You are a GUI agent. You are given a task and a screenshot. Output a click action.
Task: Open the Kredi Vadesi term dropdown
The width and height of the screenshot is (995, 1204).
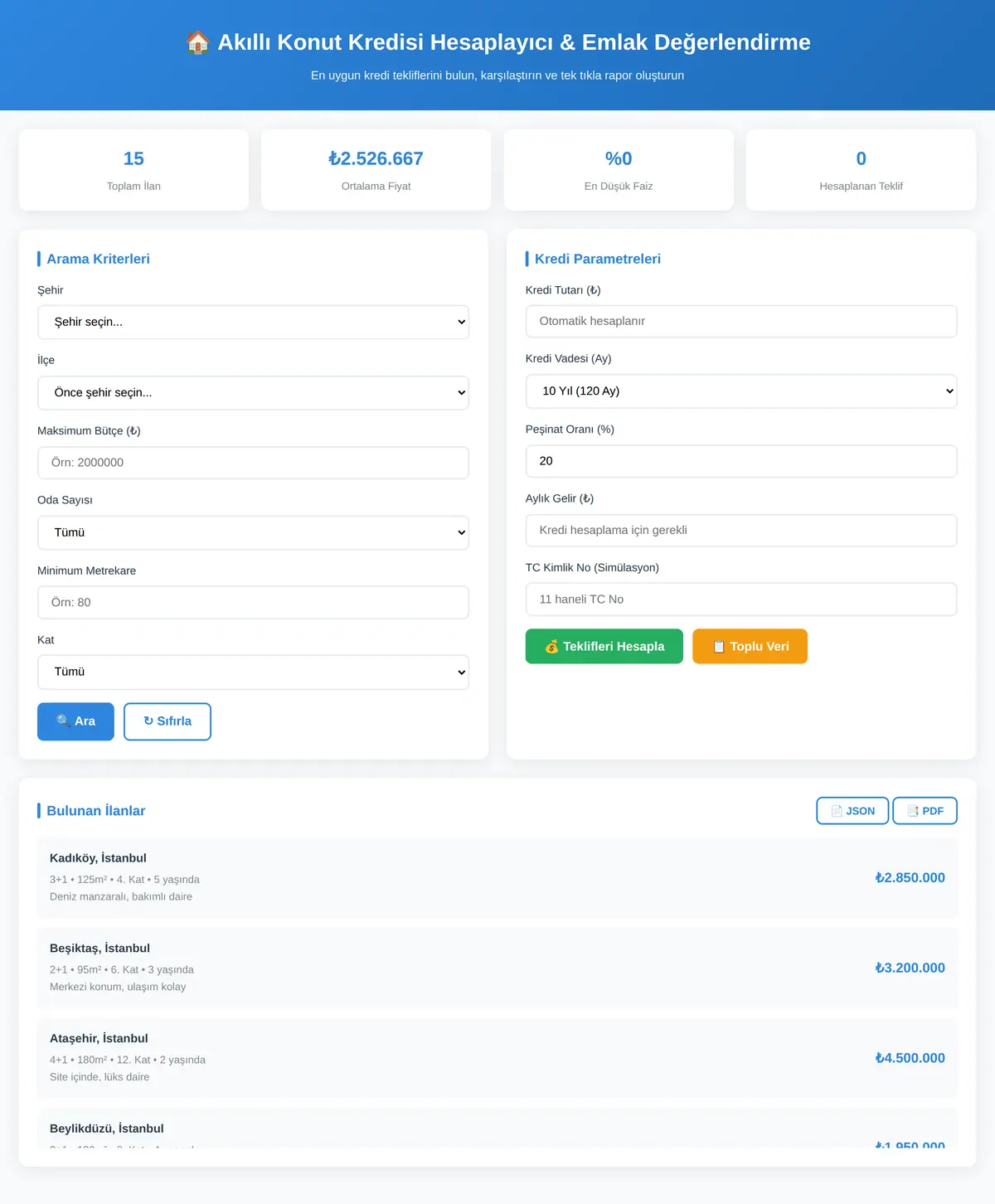click(x=741, y=391)
